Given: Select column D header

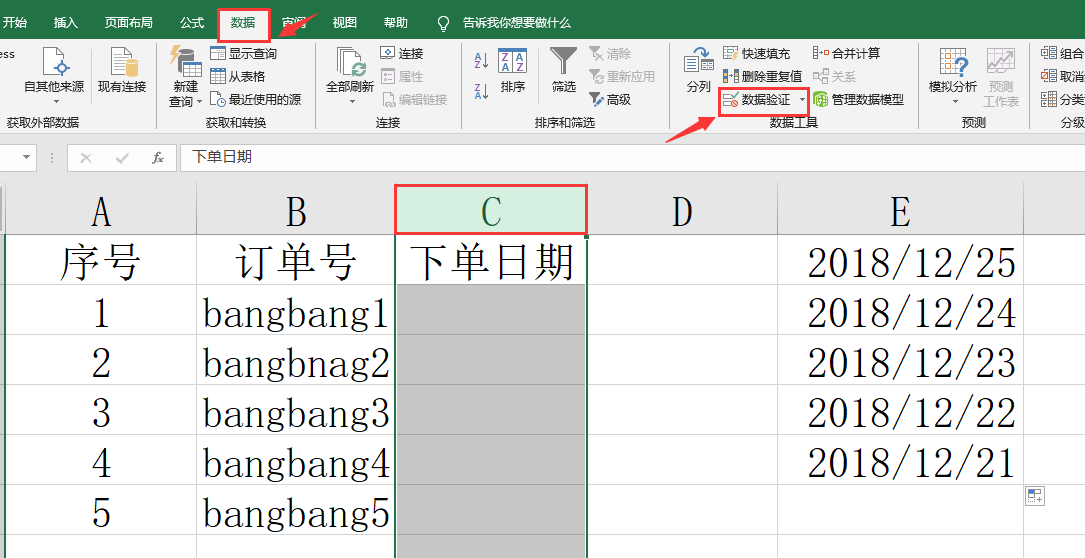Looking at the screenshot, I should [x=682, y=210].
